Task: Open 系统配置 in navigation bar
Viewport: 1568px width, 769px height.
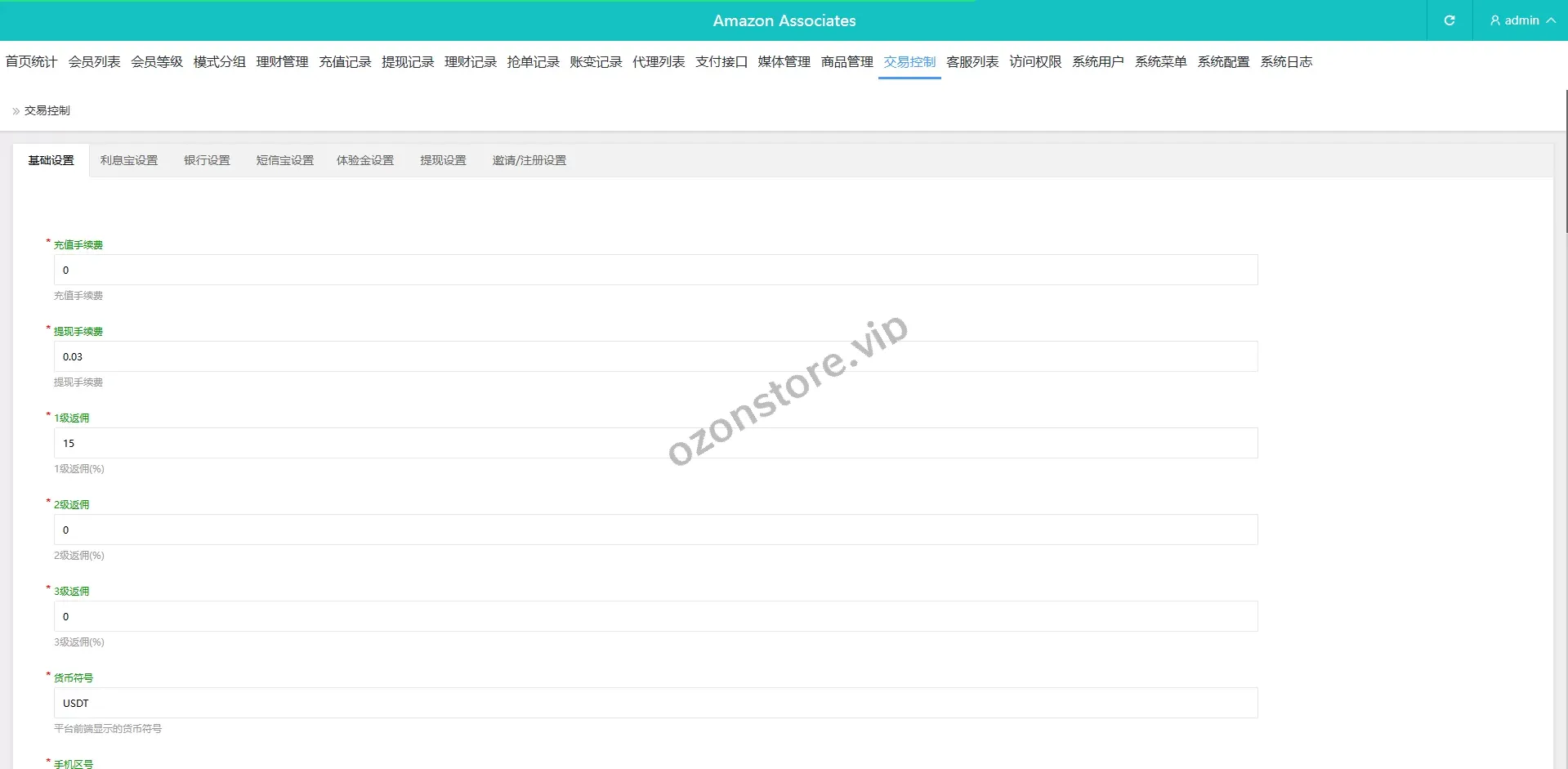Action: [1223, 62]
